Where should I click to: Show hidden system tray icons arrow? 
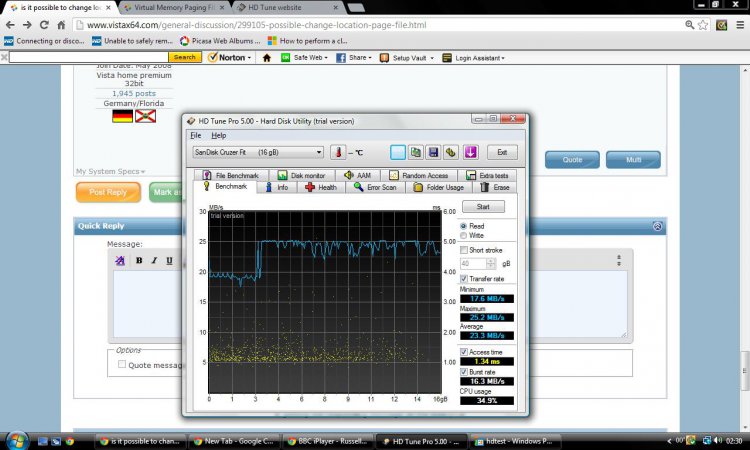(669, 441)
